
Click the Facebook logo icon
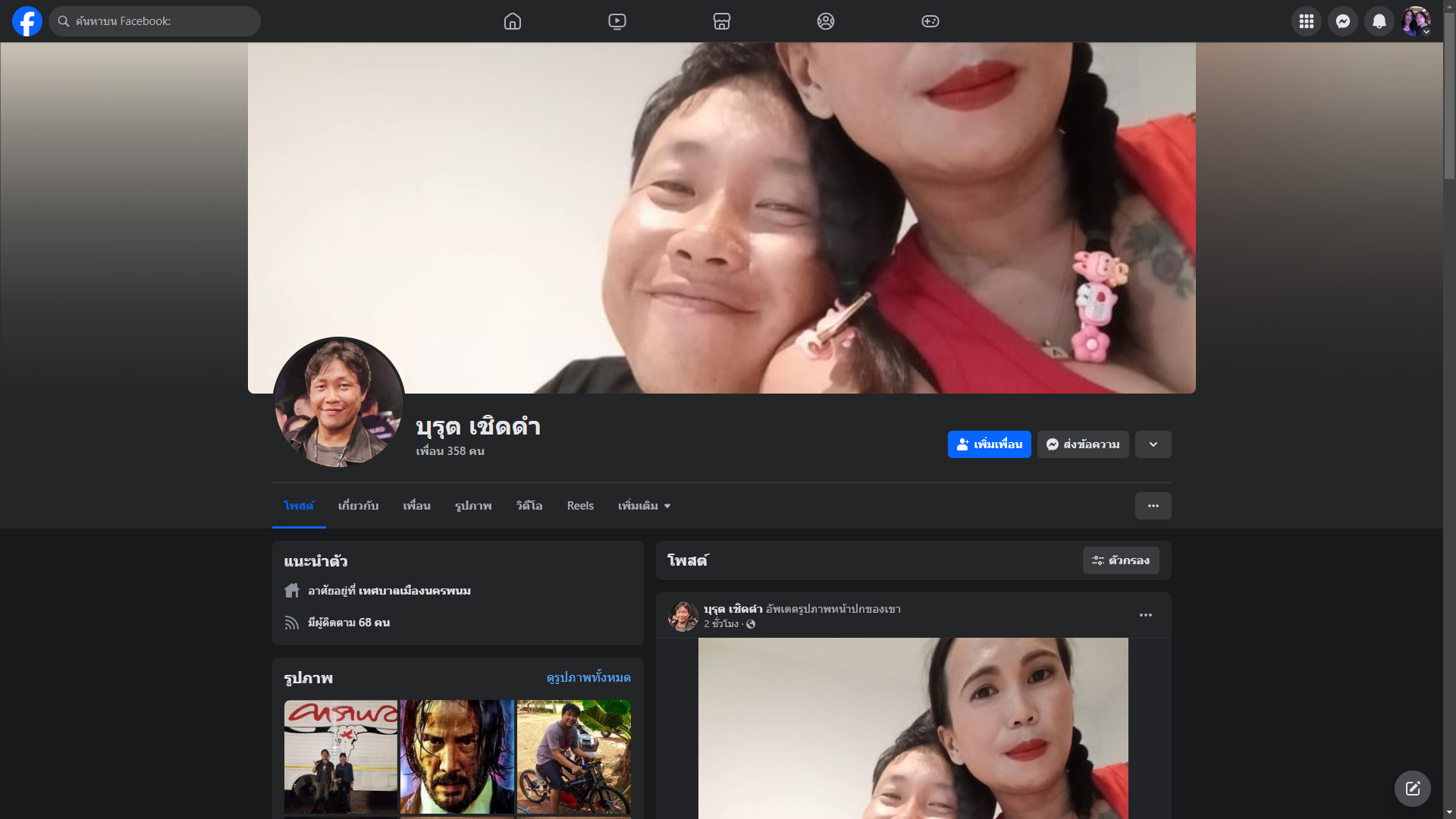point(27,21)
